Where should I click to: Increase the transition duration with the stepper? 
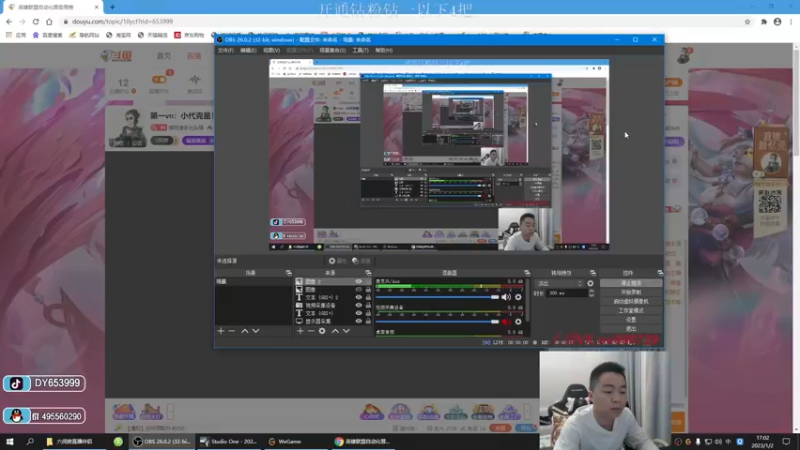pyautogui.click(x=591, y=291)
